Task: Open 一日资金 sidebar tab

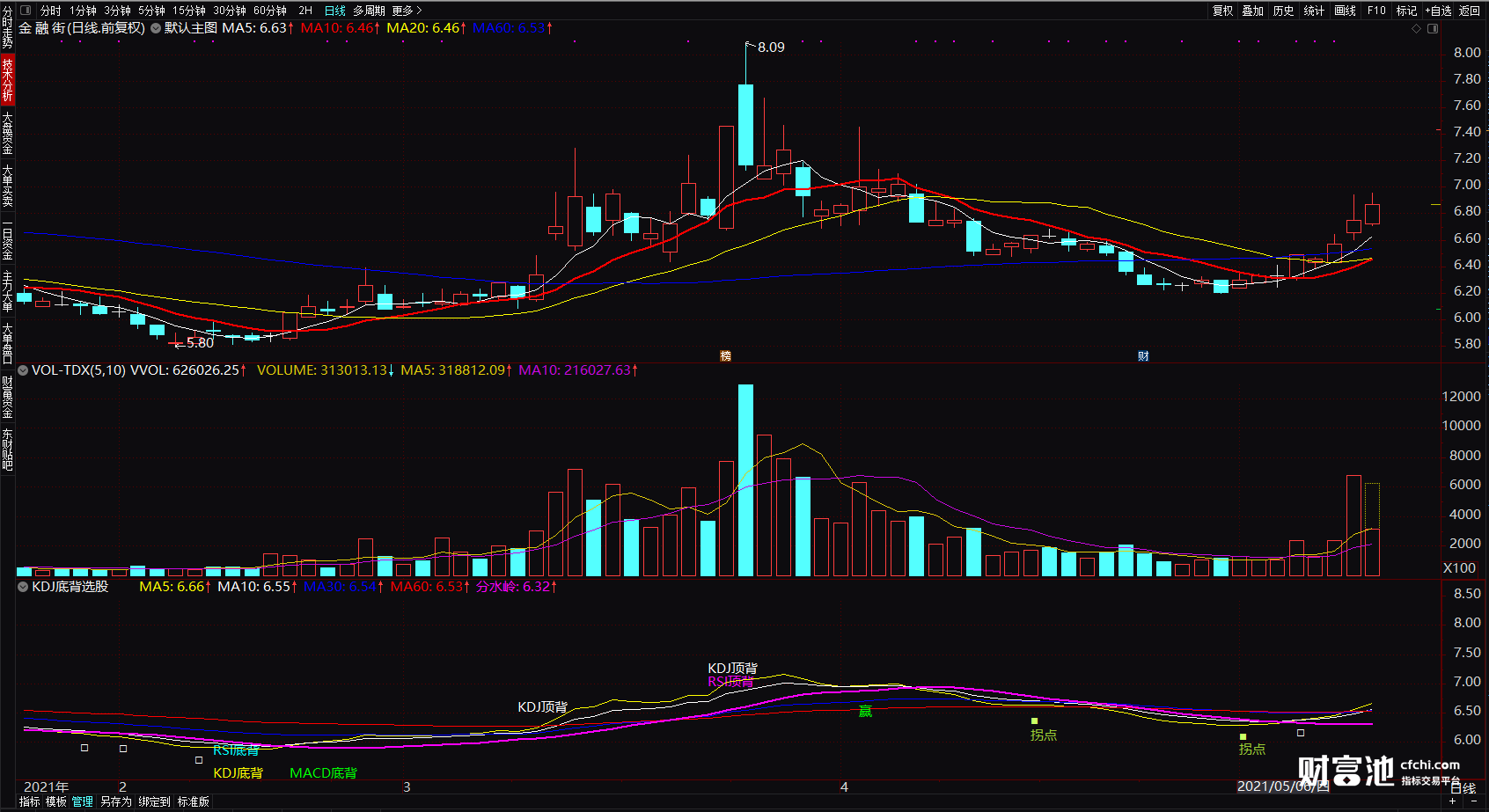Action: coord(7,238)
